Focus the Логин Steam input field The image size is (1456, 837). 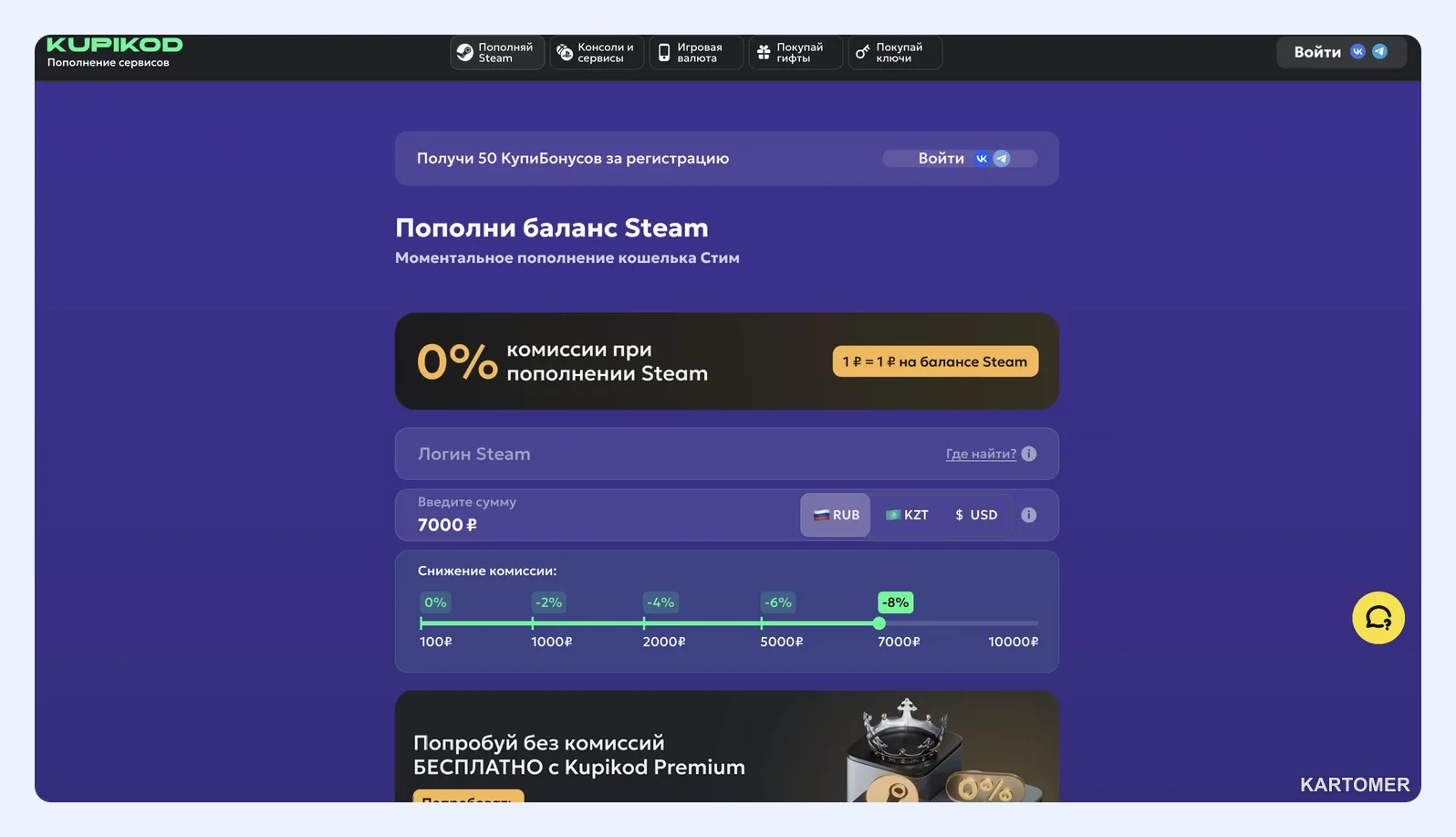click(x=726, y=454)
